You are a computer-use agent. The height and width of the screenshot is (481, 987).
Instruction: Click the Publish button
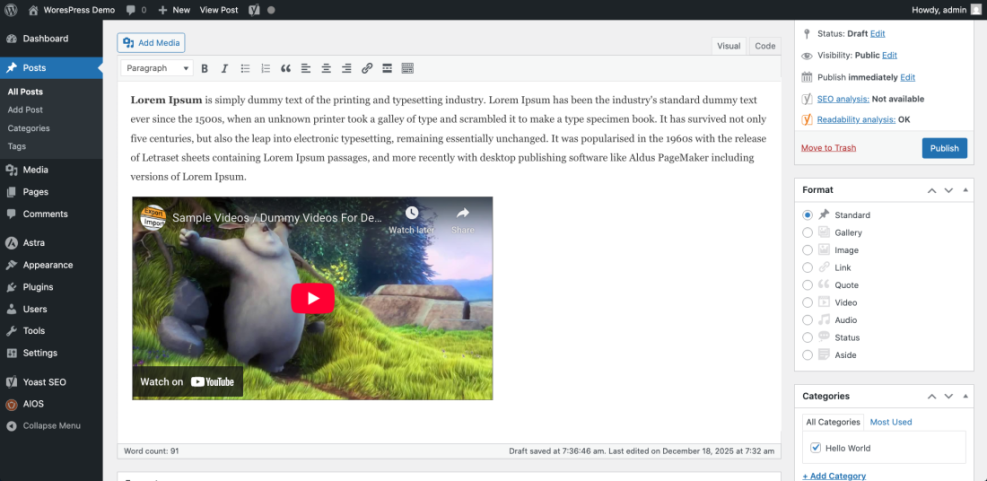pos(944,148)
